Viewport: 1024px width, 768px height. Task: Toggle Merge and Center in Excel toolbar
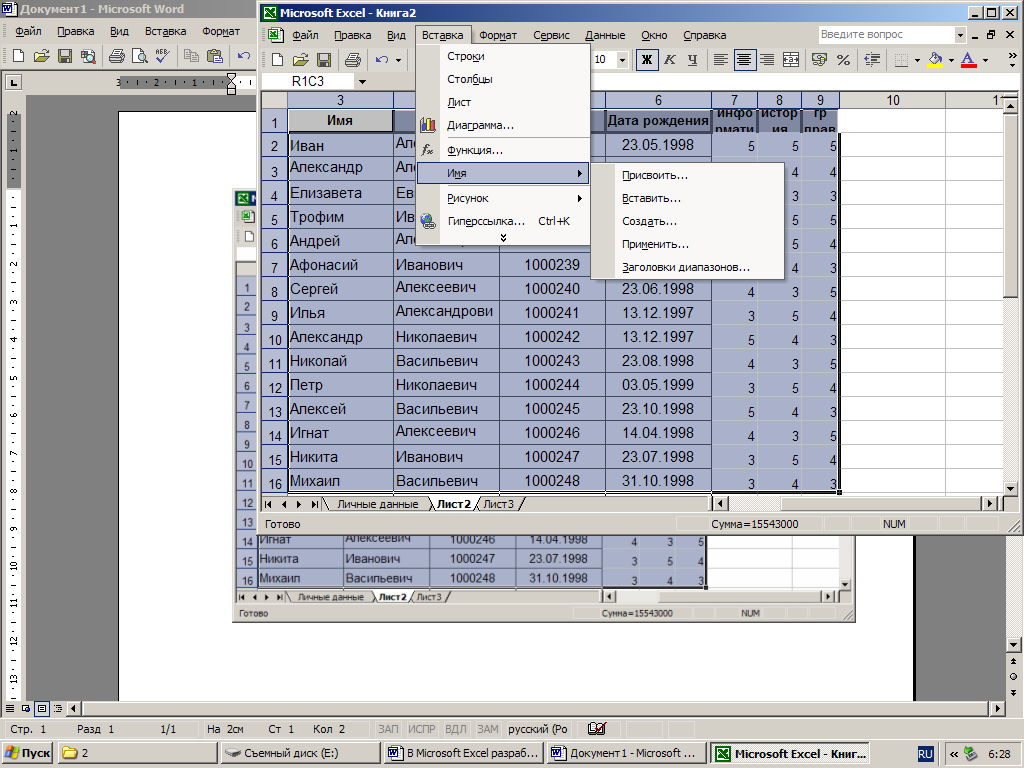coord(790,60)
